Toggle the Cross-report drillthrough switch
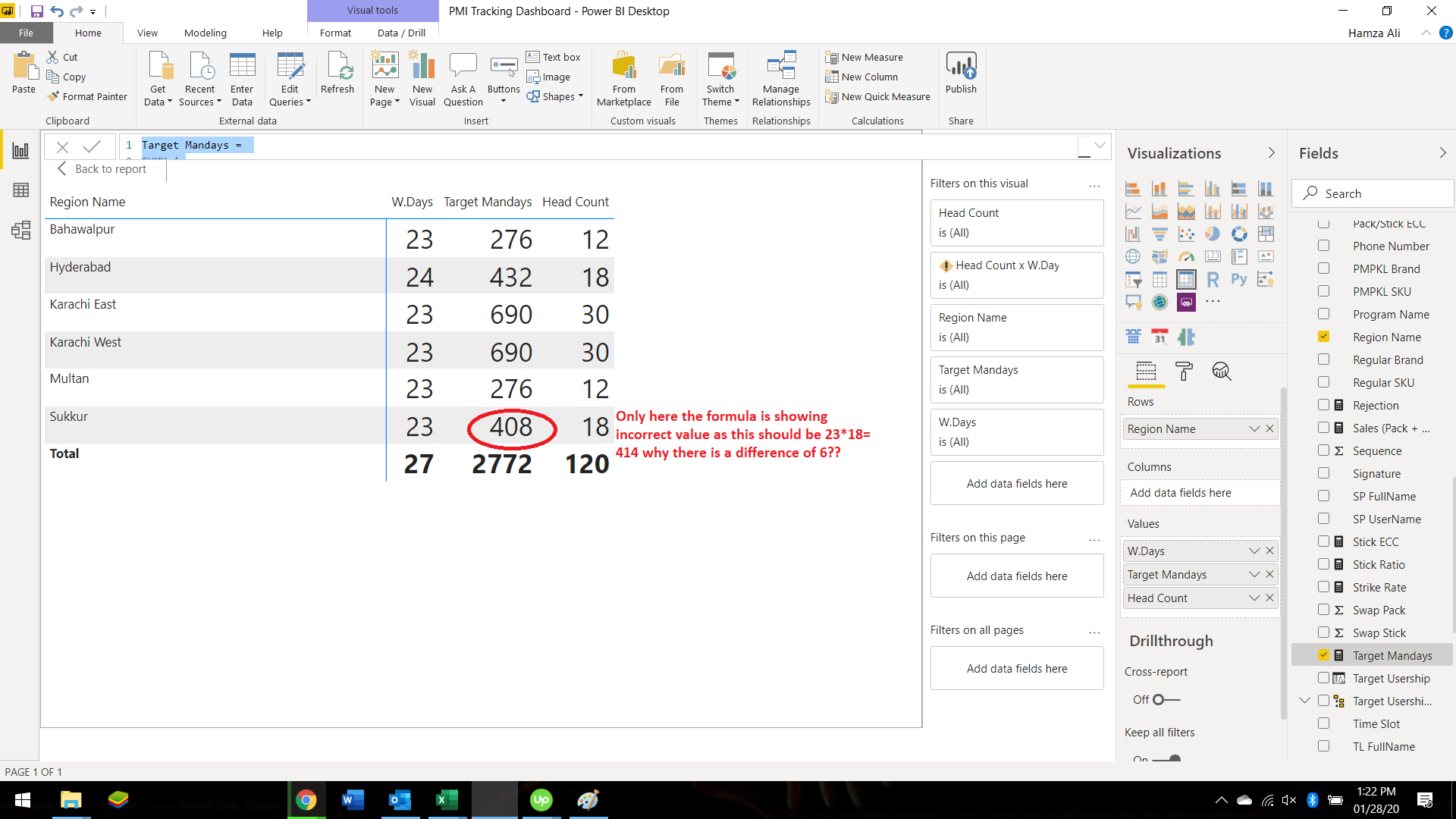 pos(1166,699)
